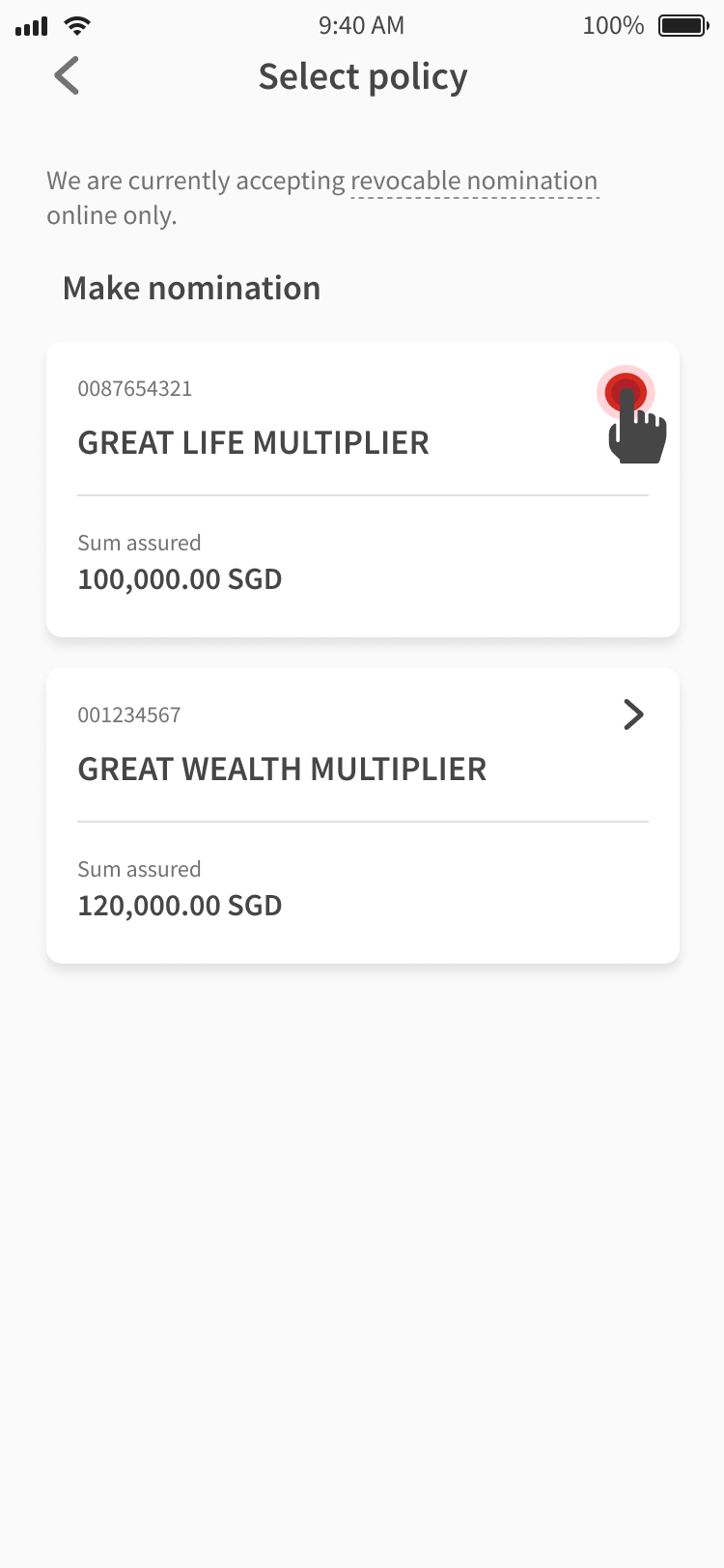Image resolution: width=724 pixels, height=1568 pixels.
Task: Tap the cellular signal strength icon
Action: pyautogui.click(x=31, y=27)
